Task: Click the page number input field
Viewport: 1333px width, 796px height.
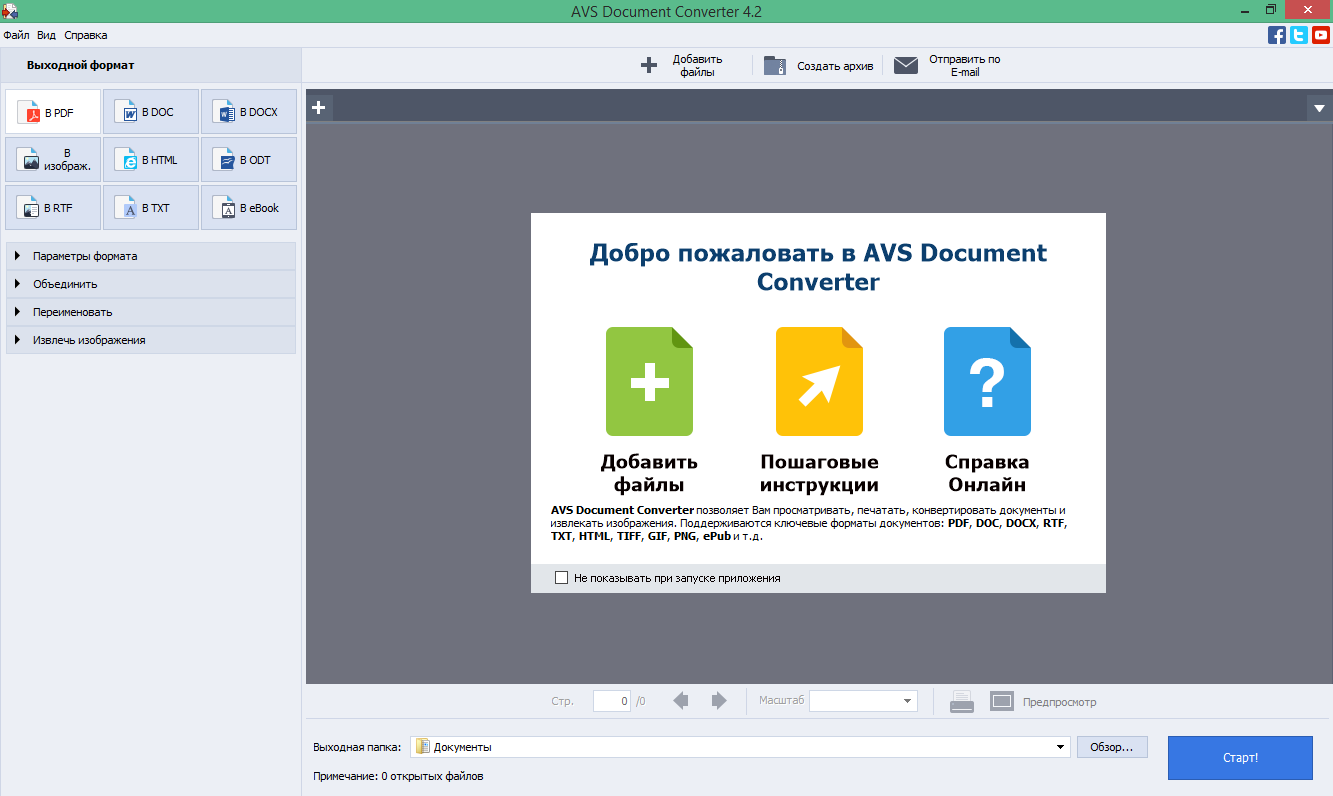Action: (x=612, y=701)
